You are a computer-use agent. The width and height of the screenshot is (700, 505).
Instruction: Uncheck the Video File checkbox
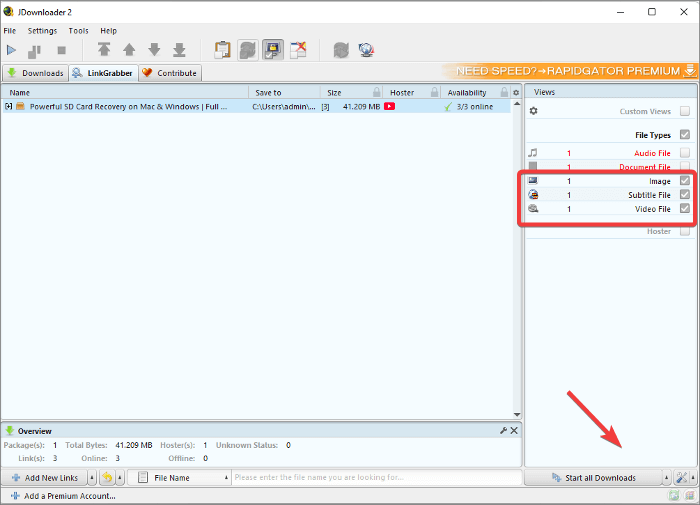(685, 209)
